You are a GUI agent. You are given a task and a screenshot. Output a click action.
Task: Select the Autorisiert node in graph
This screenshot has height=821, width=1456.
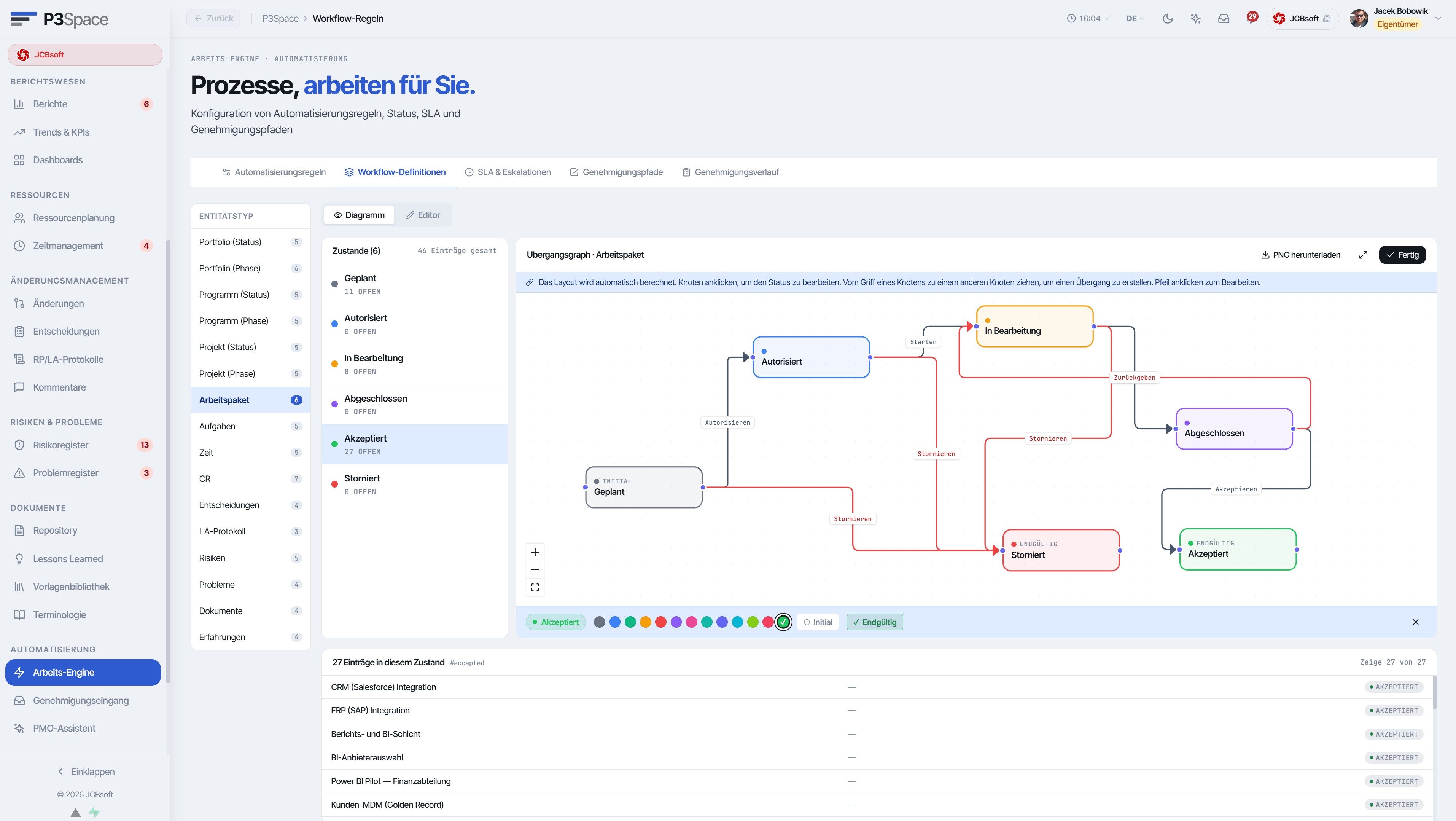(x=811, y=357)
